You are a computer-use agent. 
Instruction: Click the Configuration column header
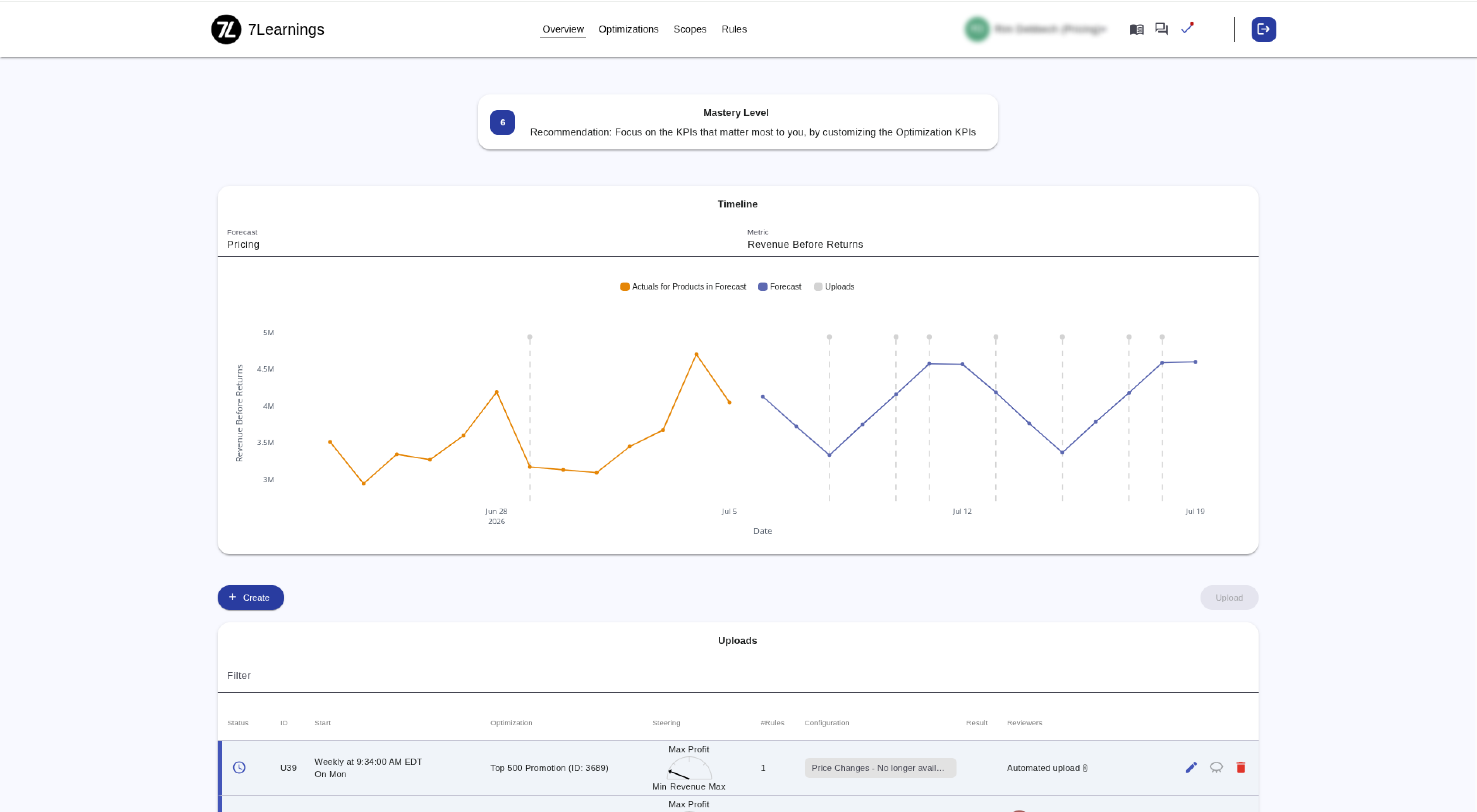click(x=826, y=723)
